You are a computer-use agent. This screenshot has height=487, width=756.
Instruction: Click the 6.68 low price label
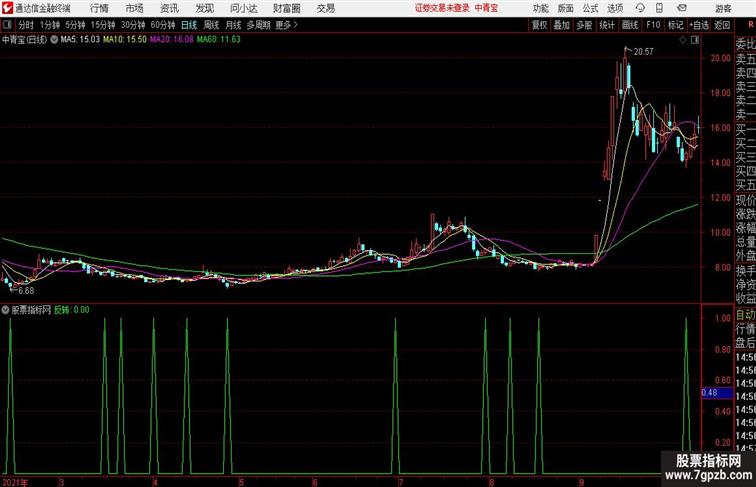coord(26,291)
